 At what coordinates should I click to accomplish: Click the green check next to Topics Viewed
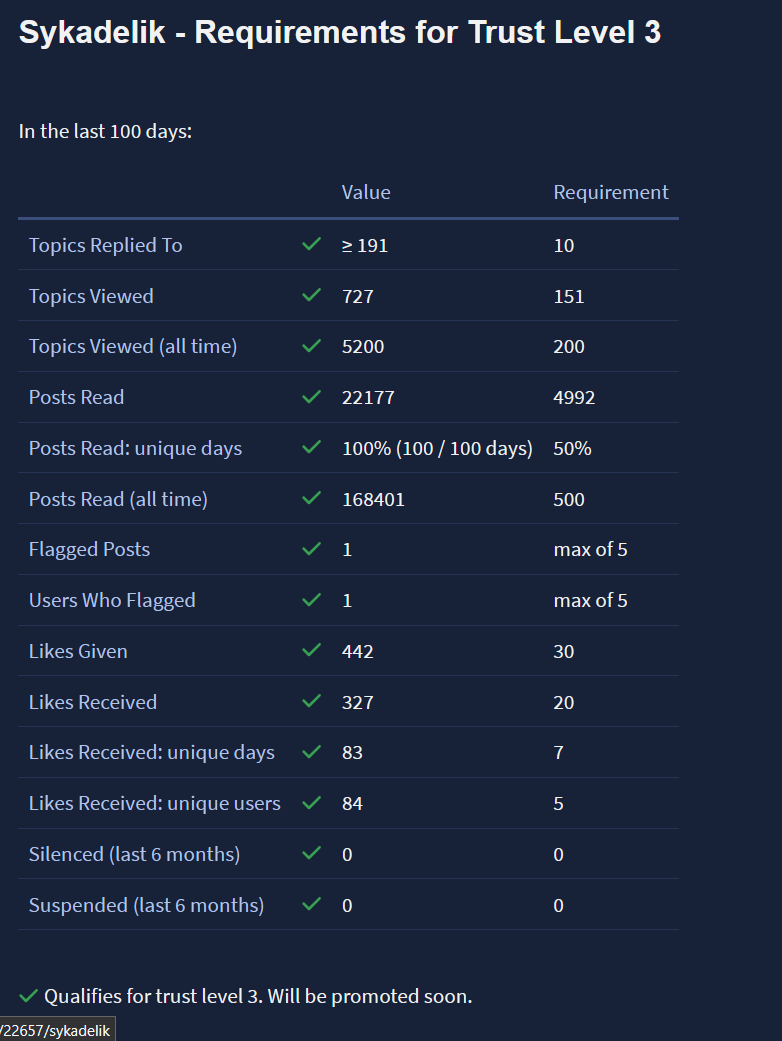(x=312, y=295)
